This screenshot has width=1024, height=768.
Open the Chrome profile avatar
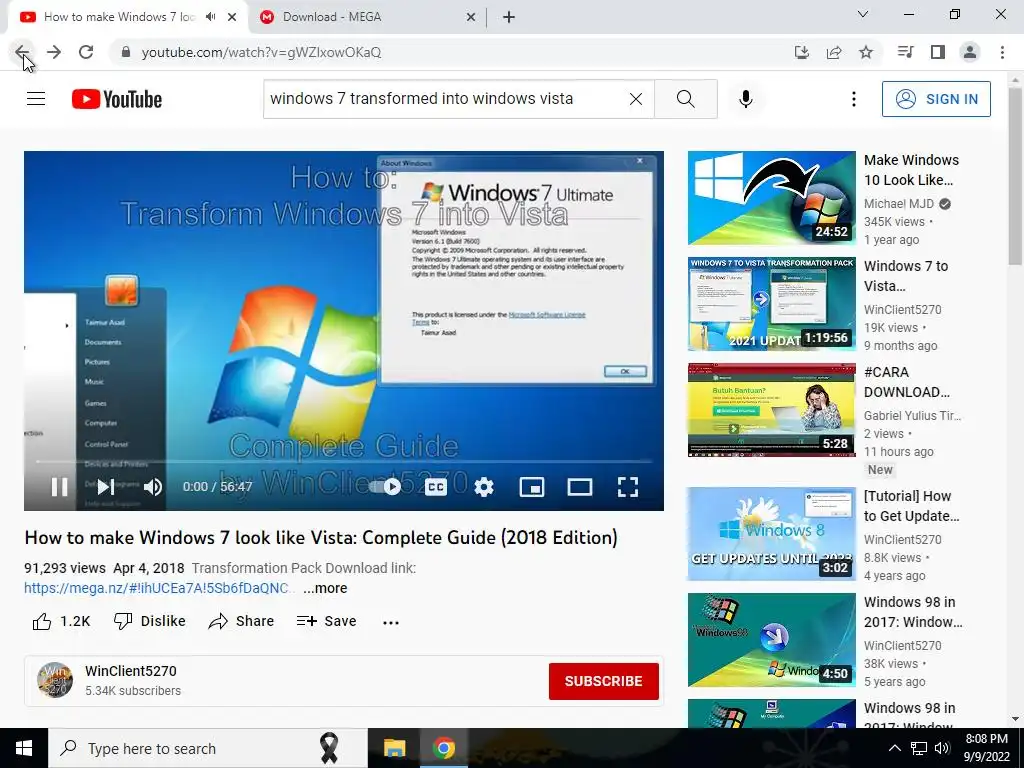970,52
